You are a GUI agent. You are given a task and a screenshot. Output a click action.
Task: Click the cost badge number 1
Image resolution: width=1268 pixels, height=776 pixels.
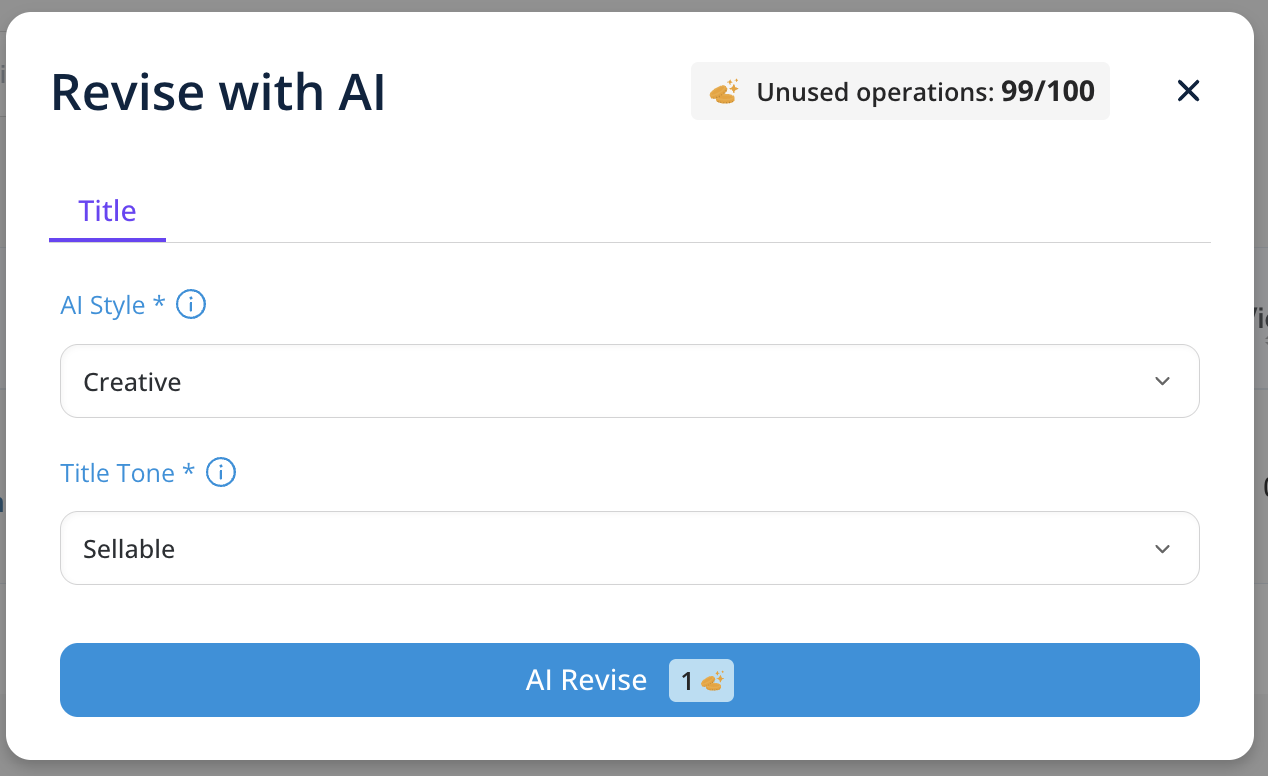[687, 681]
